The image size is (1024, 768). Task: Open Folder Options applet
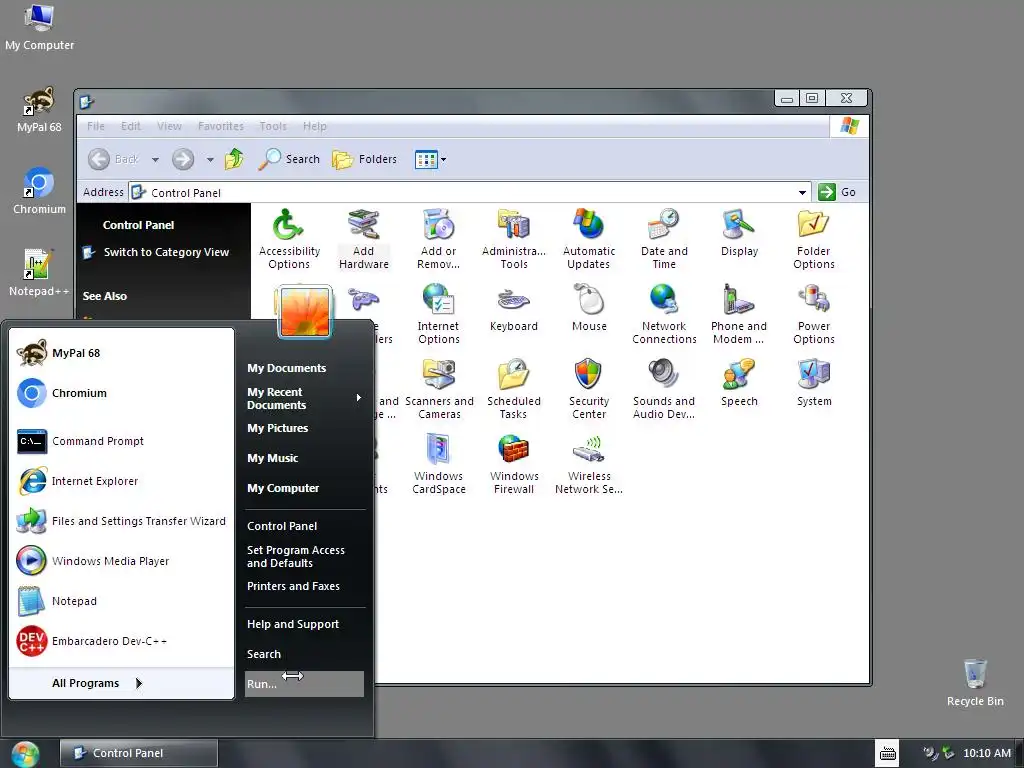(814, 239)
